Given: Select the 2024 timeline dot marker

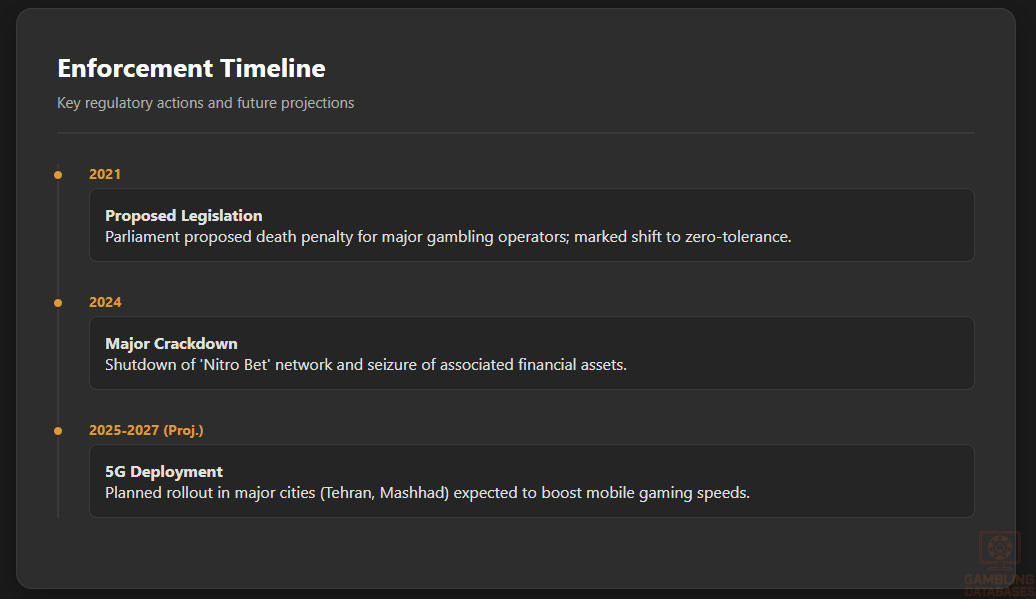Looking at the screenshot, I should [x=58, y=303].
